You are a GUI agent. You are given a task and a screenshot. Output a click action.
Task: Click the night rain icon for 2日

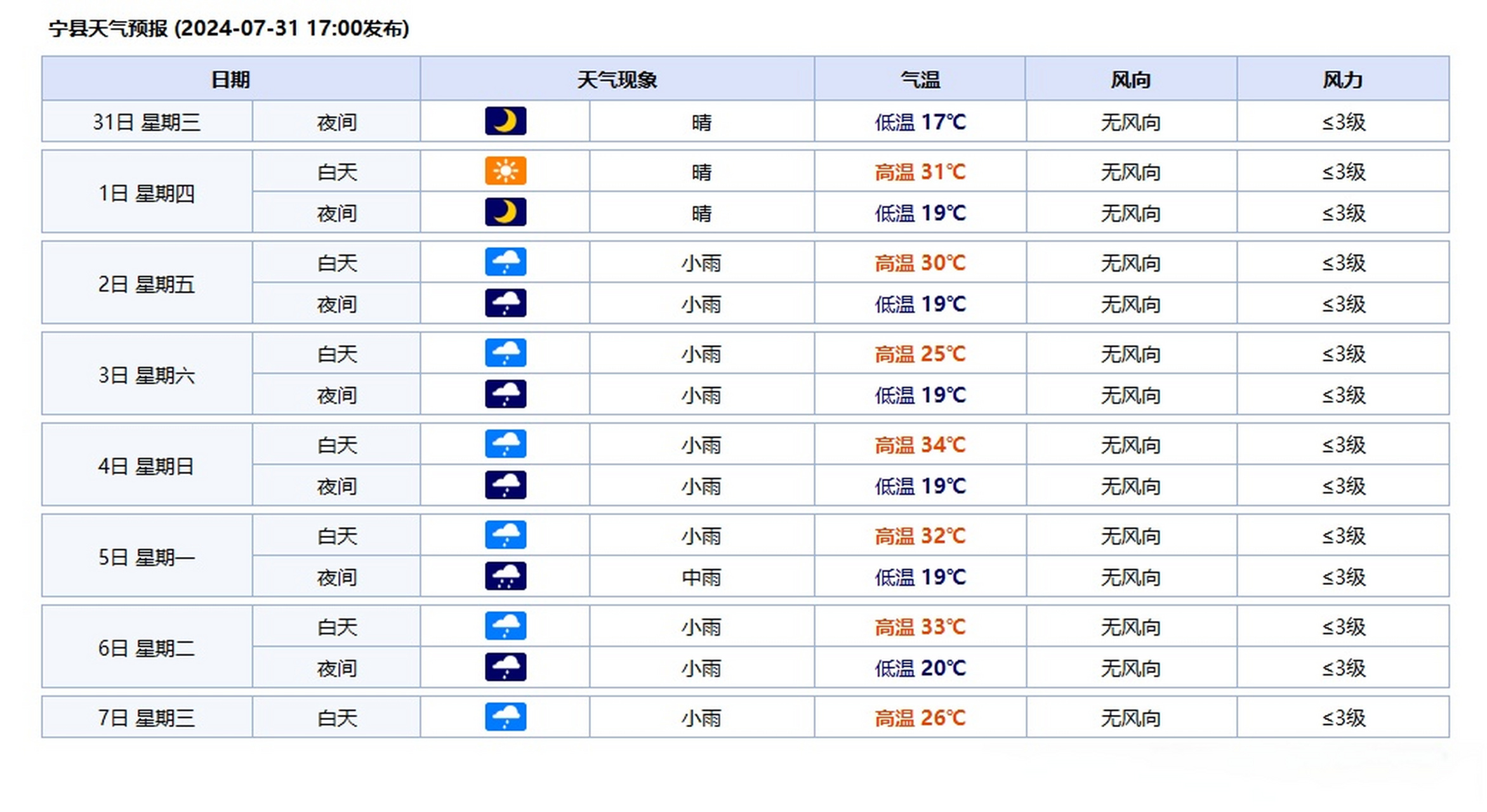pyautogui.click(x=505, y=303)
